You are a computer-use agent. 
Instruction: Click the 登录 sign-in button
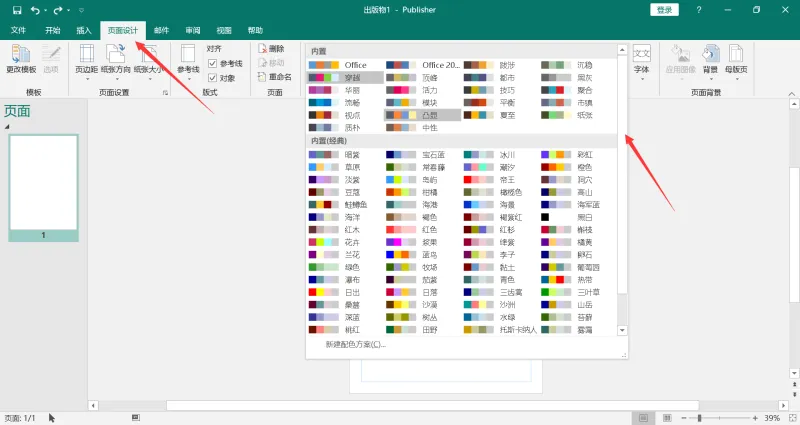point(664,10)
